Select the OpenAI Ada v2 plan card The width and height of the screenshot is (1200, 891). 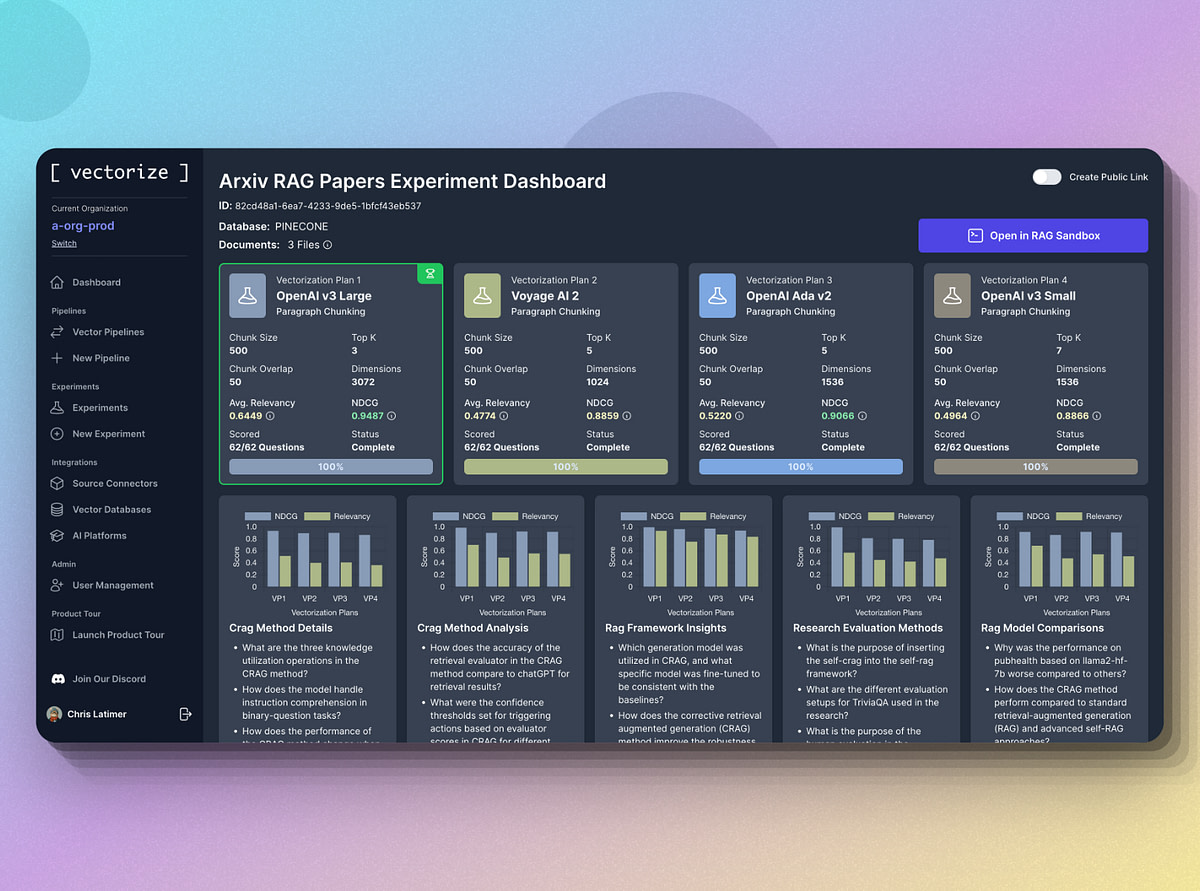(800, 372)
